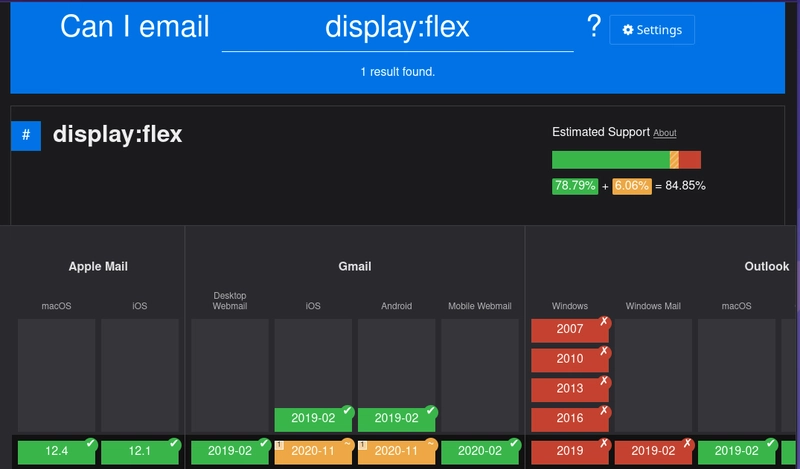This screenshot has height=469, width=800.
Task: Click the Gmail Android column label
Action: (x=396, y=306)
